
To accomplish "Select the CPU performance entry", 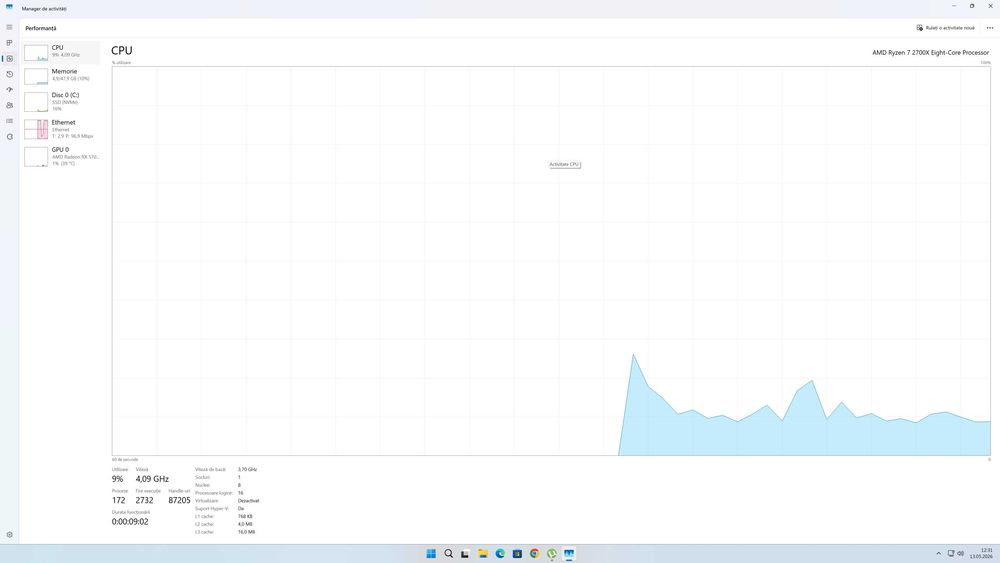I will pos(61,52).
